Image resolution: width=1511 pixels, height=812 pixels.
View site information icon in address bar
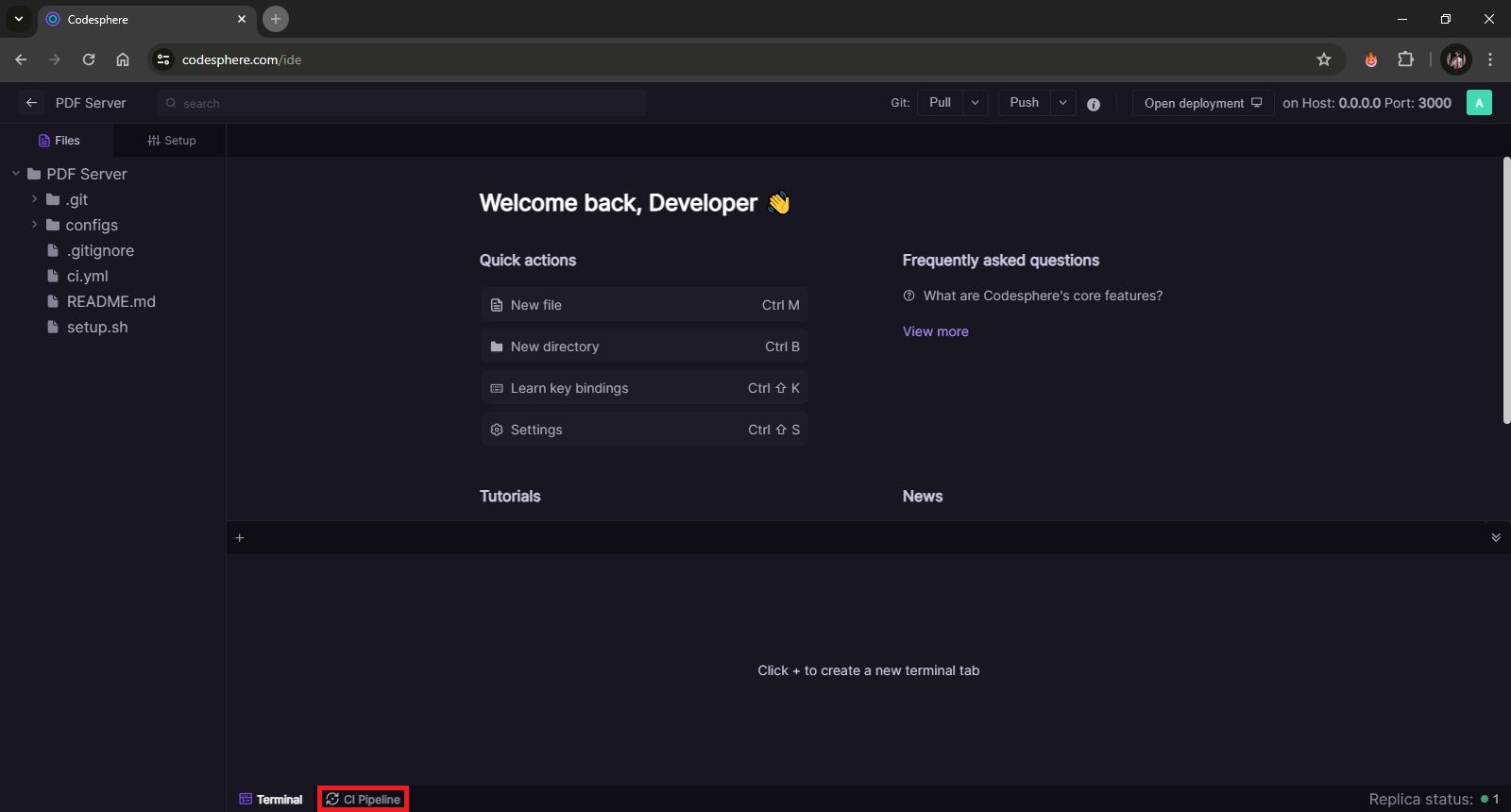163,59
